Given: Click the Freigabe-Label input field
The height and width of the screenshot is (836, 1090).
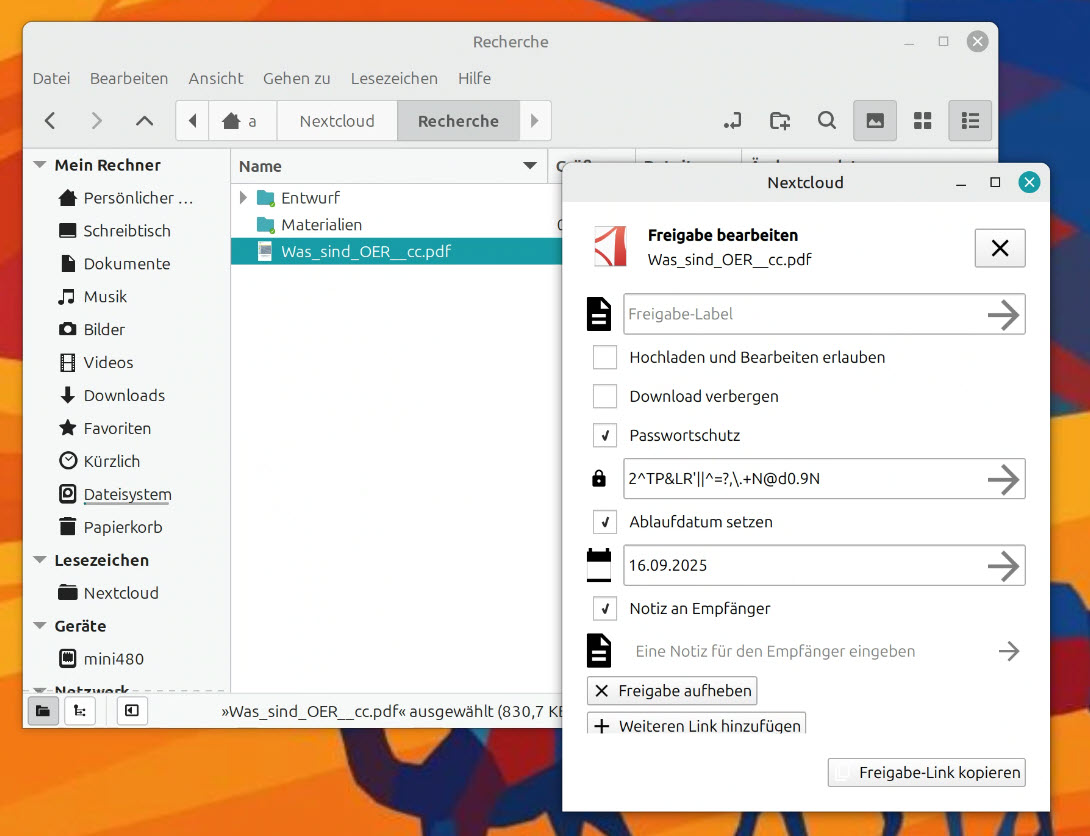Looking at the screenshot, I should (x=800, y=314).
